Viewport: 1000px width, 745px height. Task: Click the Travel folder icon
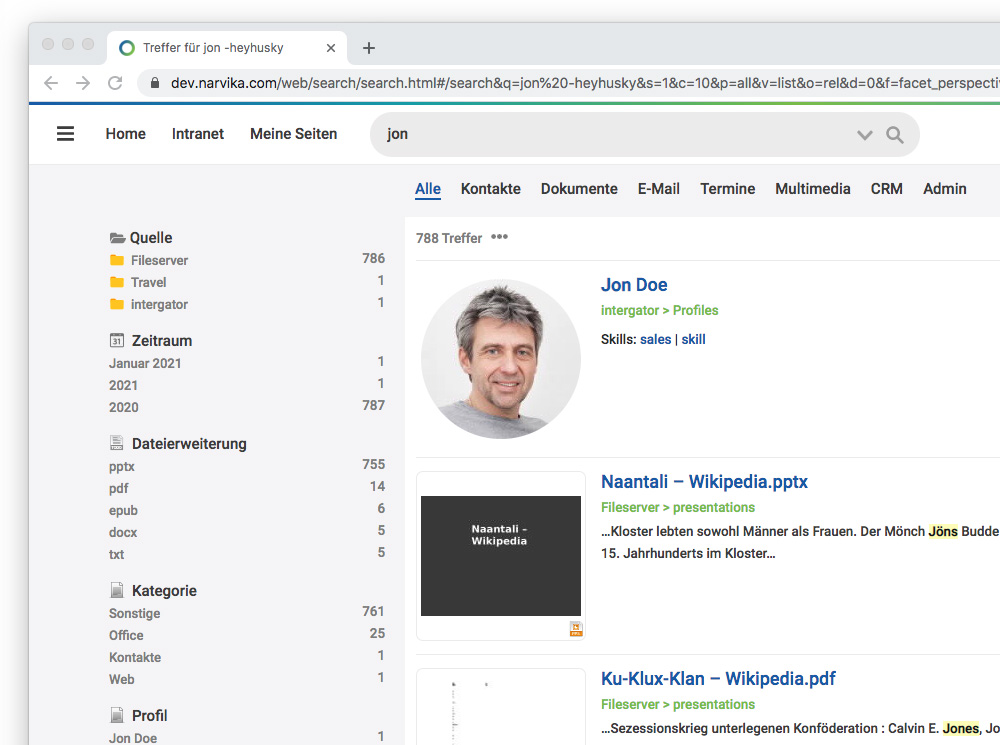tap(117, 282)
